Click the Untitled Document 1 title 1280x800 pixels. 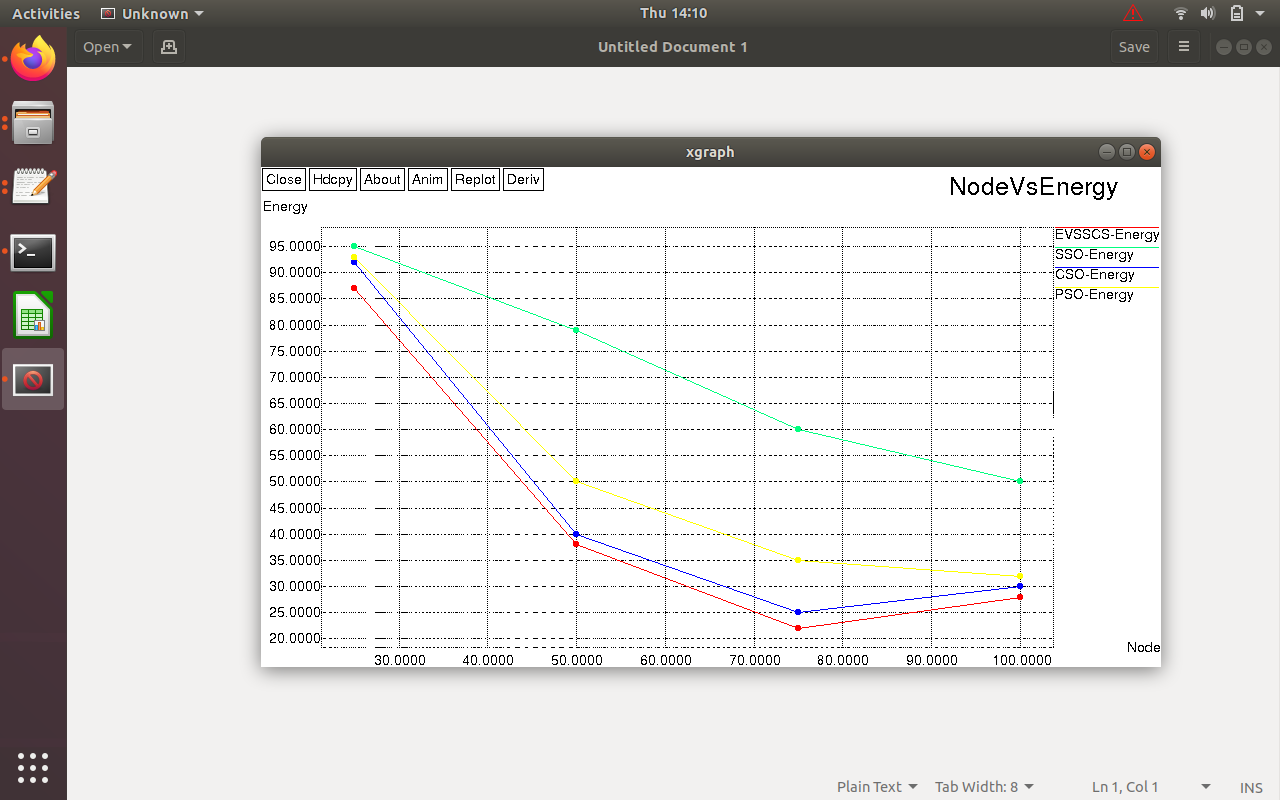coord(673,46)
